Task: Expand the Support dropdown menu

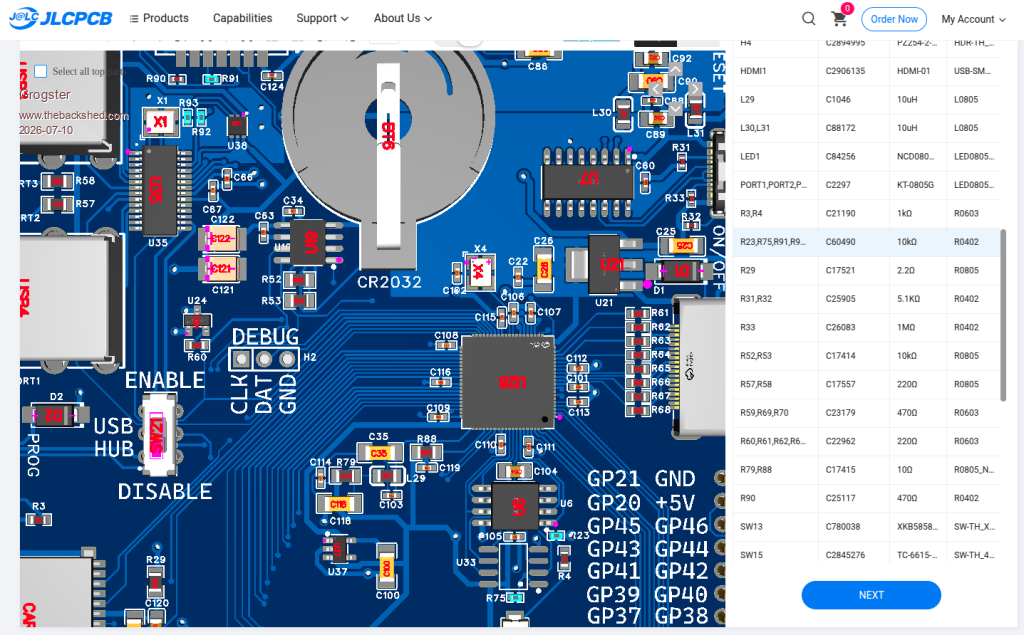Action: click(x=322, y=18)
